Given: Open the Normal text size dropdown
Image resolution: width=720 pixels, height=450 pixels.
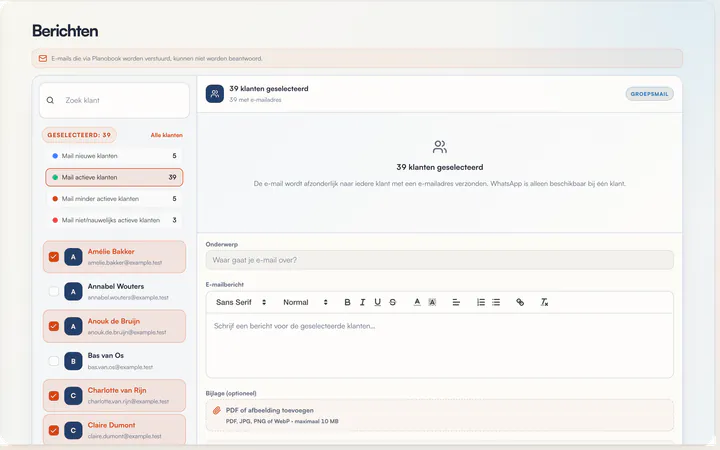Looking at the screenshot, I should click(x=305, y=302).
